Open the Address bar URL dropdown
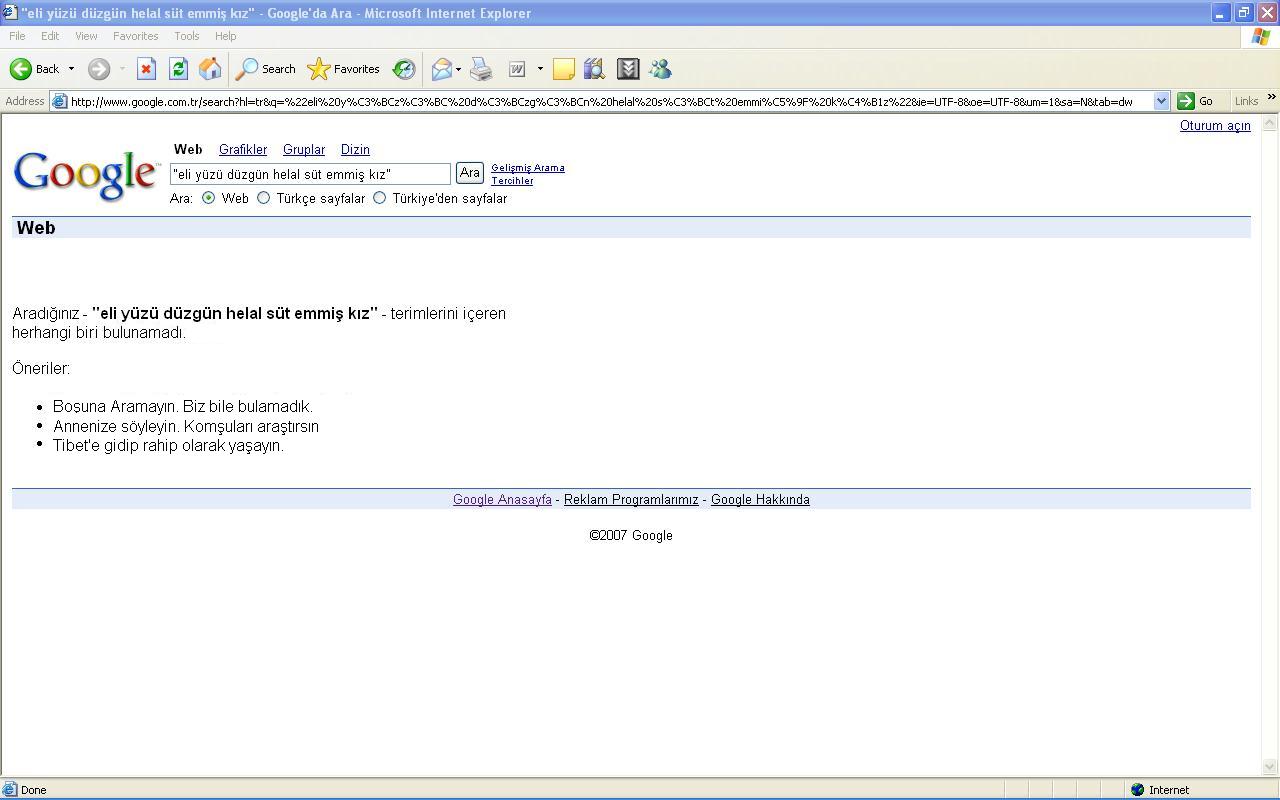 [x=1161, y=101]
